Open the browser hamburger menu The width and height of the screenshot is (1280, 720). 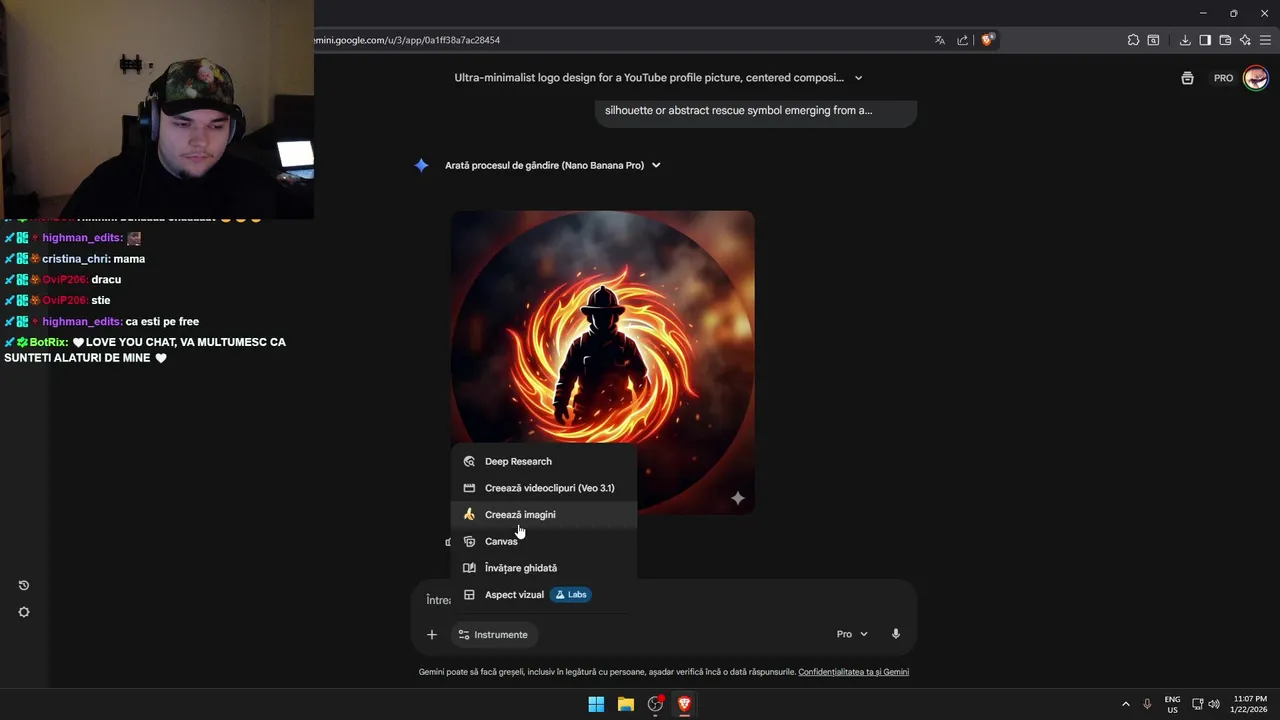point(1266,40)
